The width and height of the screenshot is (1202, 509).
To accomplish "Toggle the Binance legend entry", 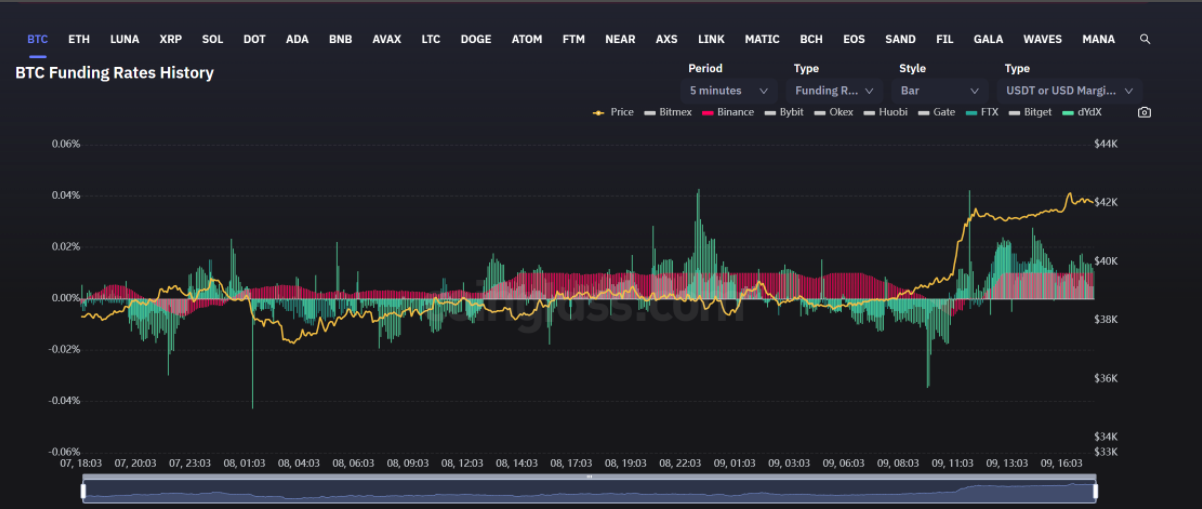I will [728, 112].
